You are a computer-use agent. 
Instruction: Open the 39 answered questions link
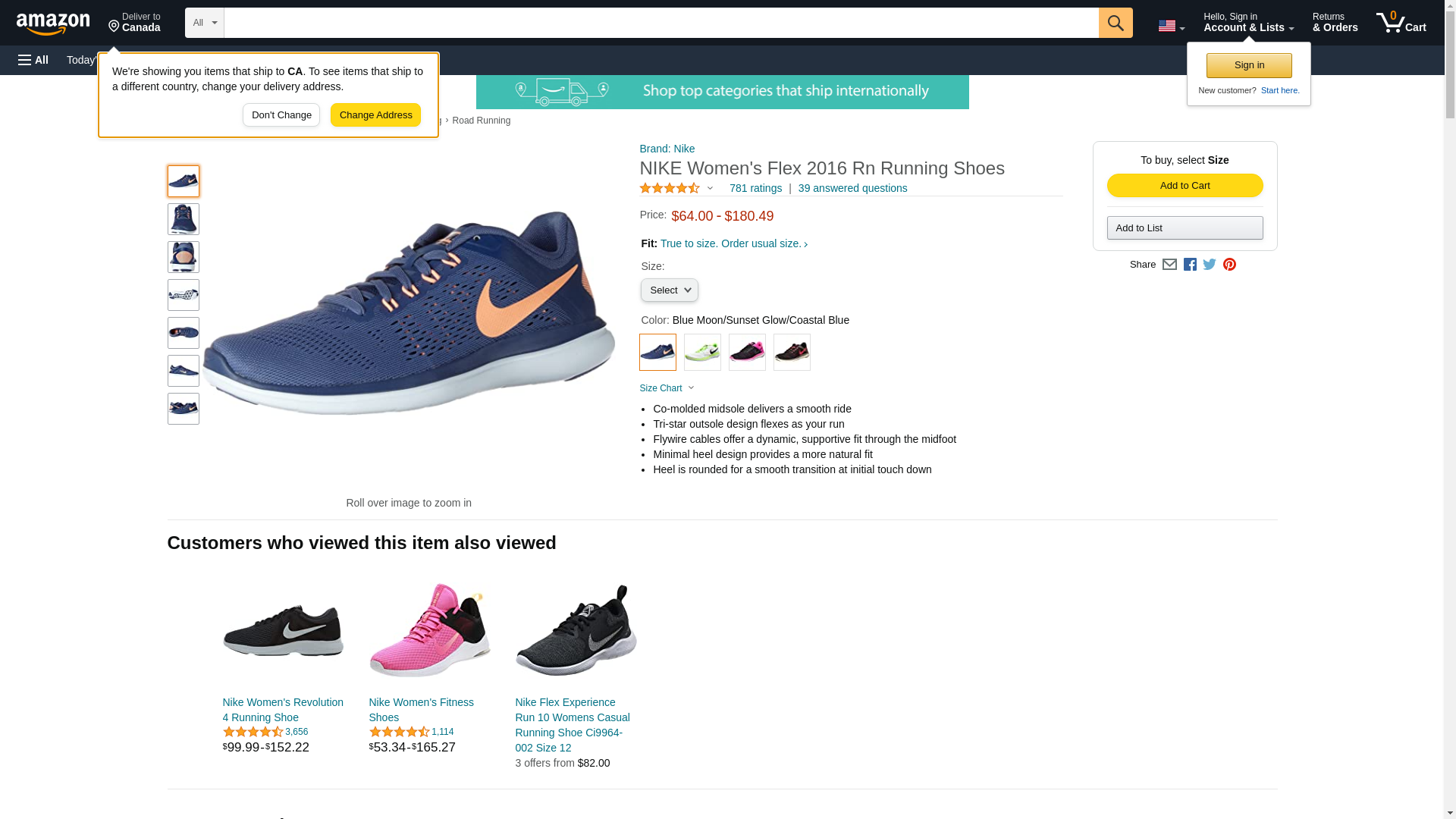852,188
